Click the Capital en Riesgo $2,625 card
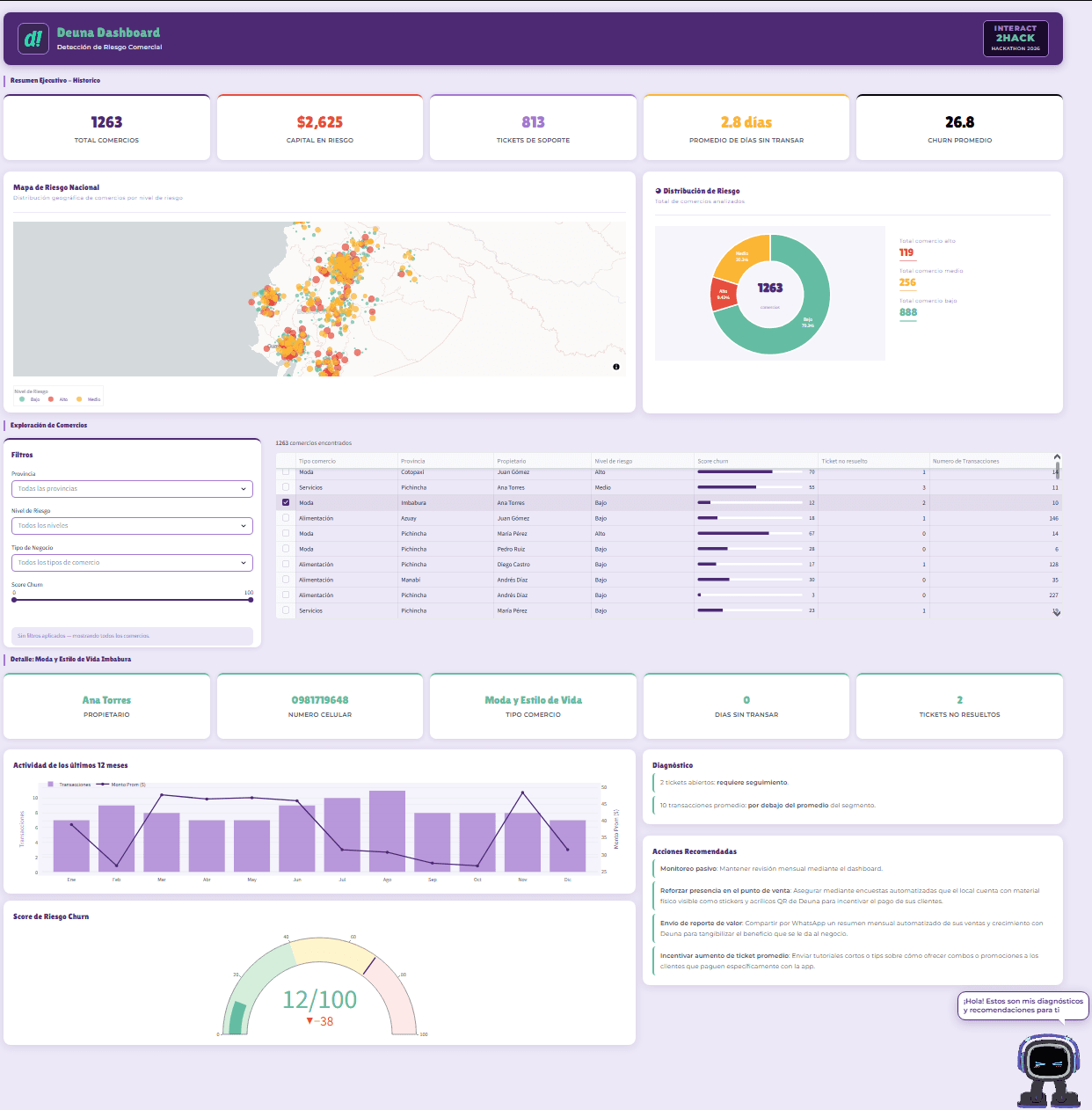Image resolution: width=1092 pixels, height=1110 pixels. tap(320, 128)
